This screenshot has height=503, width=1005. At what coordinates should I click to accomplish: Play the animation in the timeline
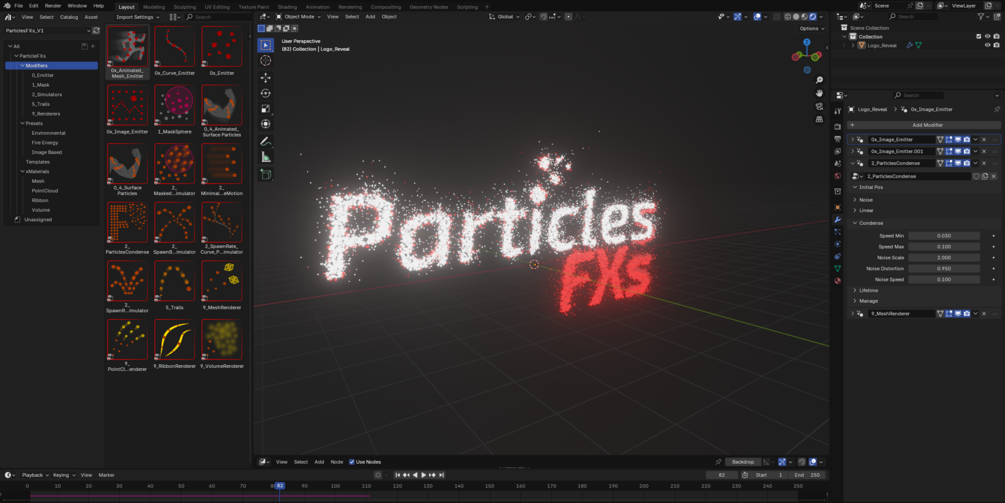[x=423, y=475]
